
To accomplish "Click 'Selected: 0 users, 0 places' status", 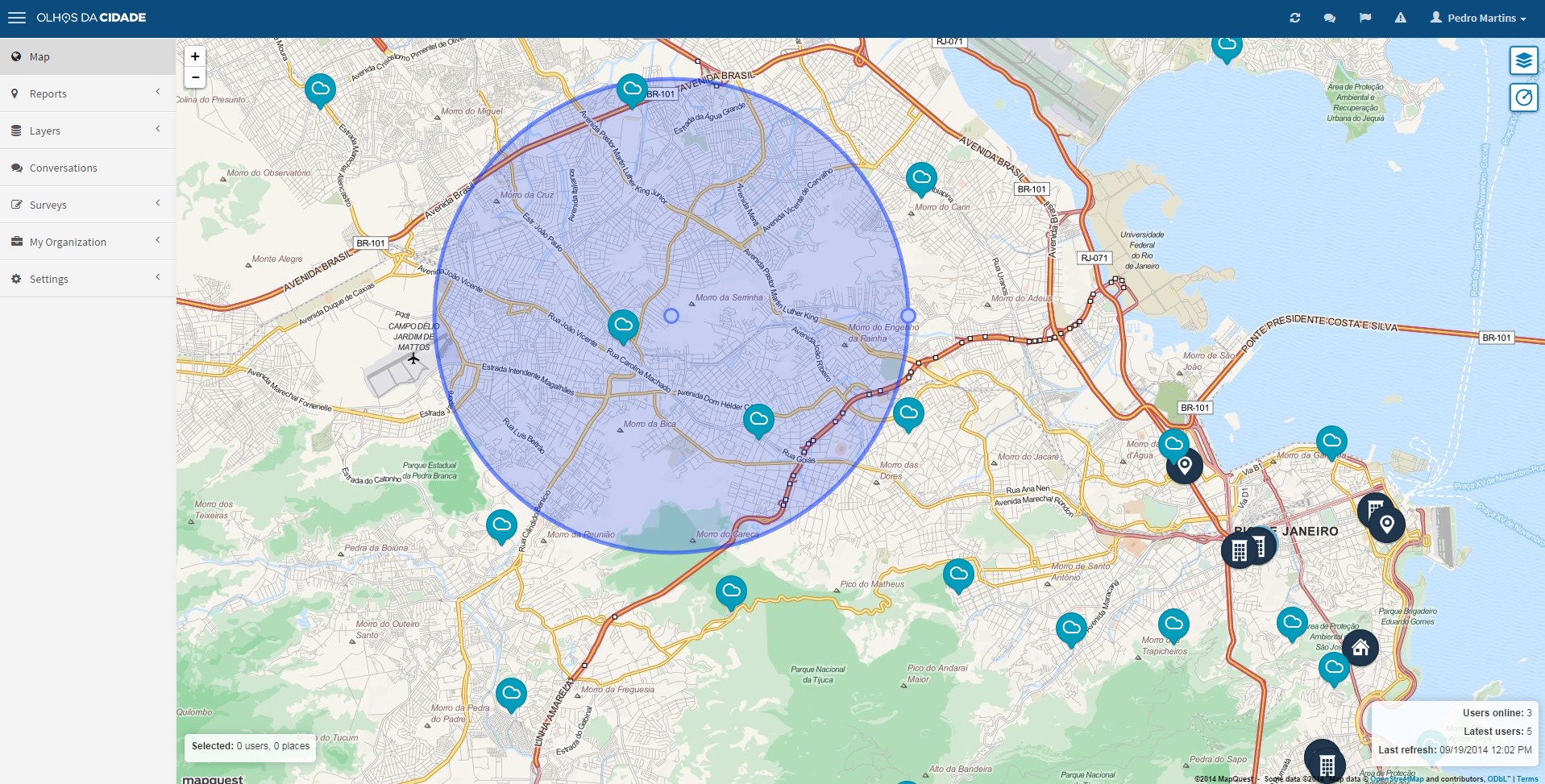I will tap(251, 746).
